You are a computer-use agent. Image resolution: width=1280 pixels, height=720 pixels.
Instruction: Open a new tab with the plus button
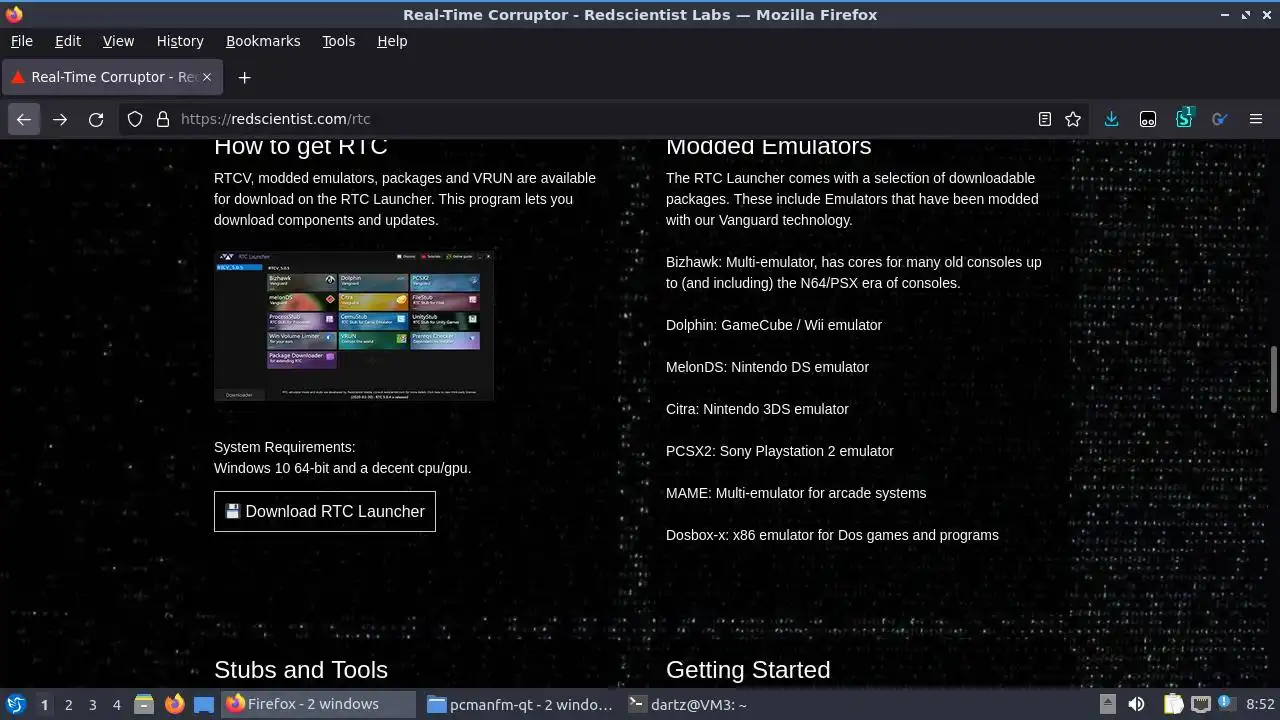point(244,77)
